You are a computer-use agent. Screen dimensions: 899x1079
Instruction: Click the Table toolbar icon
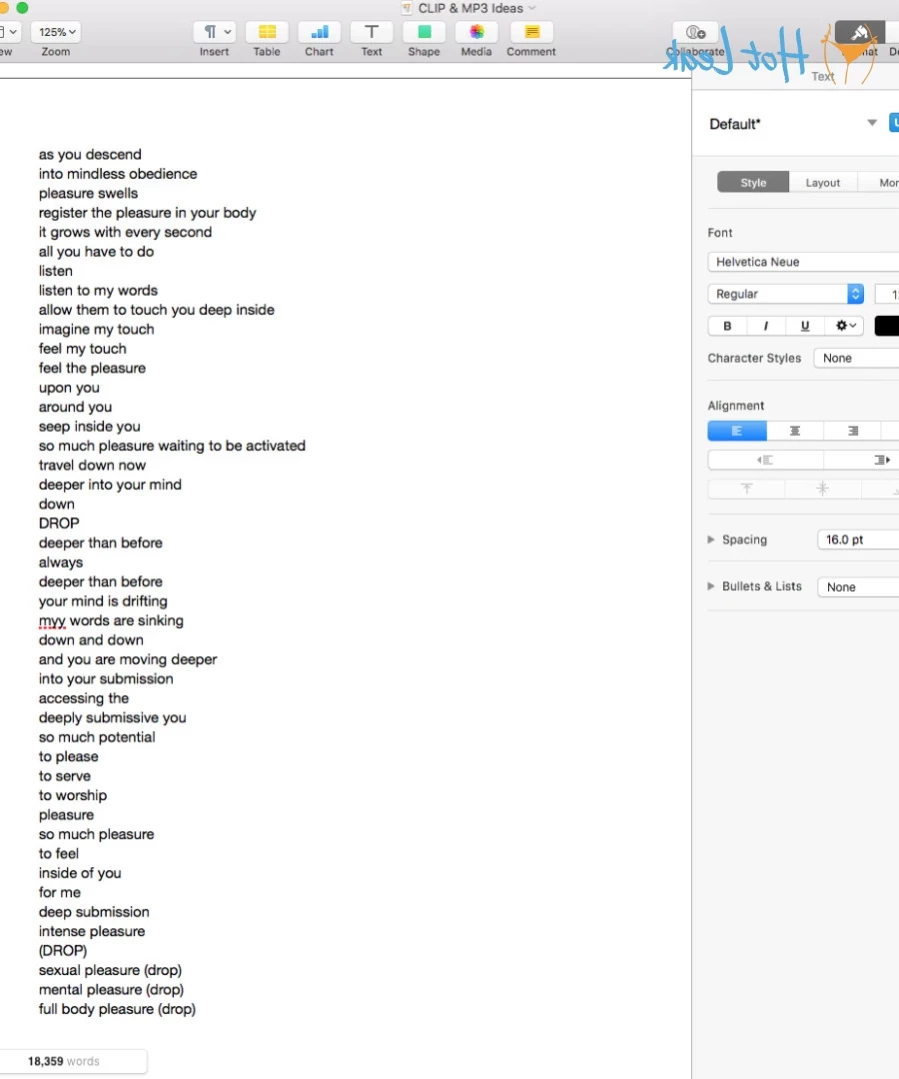[x=267, y=32]
